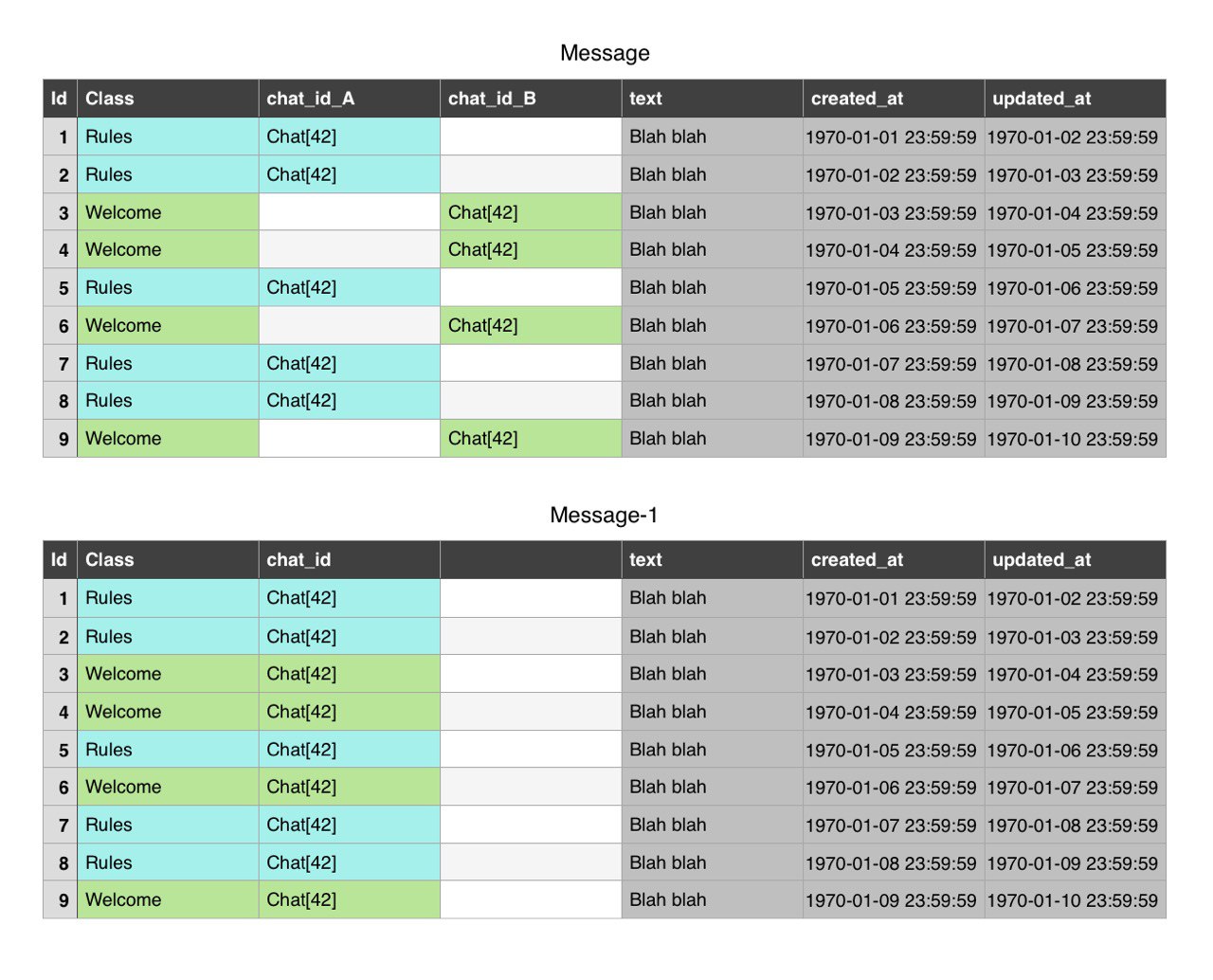This screenshot has height=980, width=1213.
Task: Click the Message-1 table title
Action: (604, 516)
